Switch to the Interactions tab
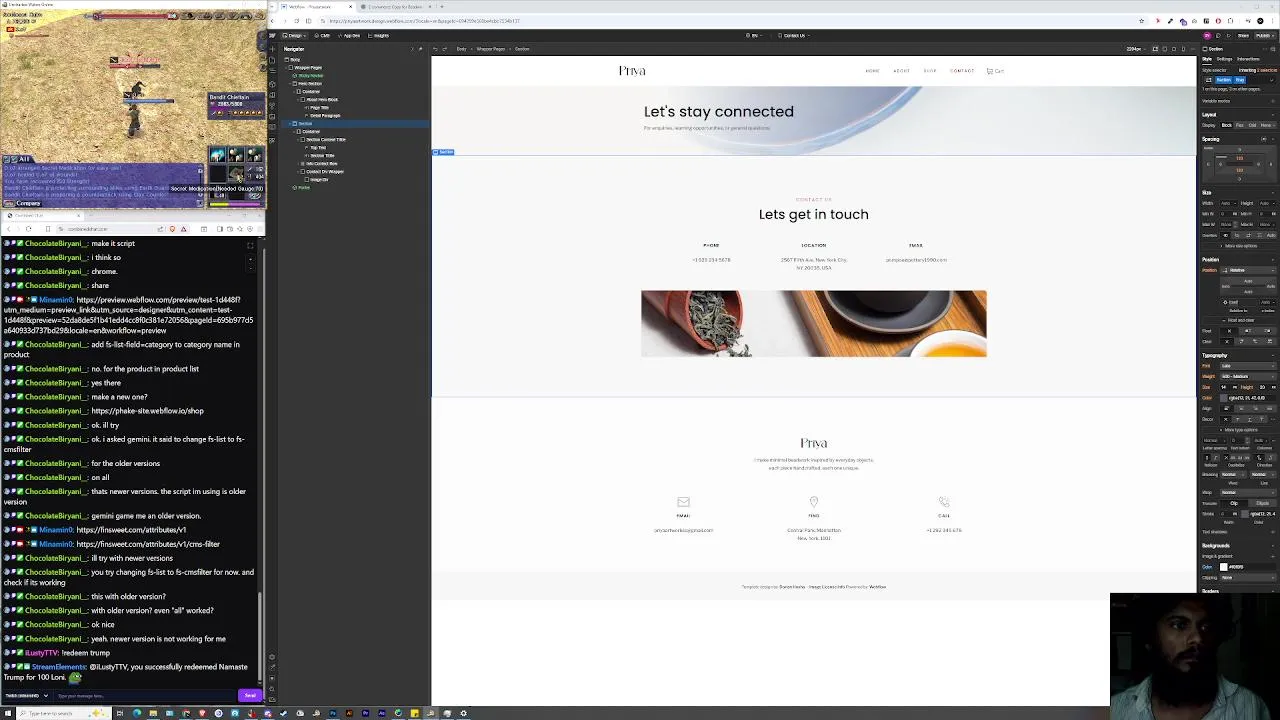 (1248, 59)
